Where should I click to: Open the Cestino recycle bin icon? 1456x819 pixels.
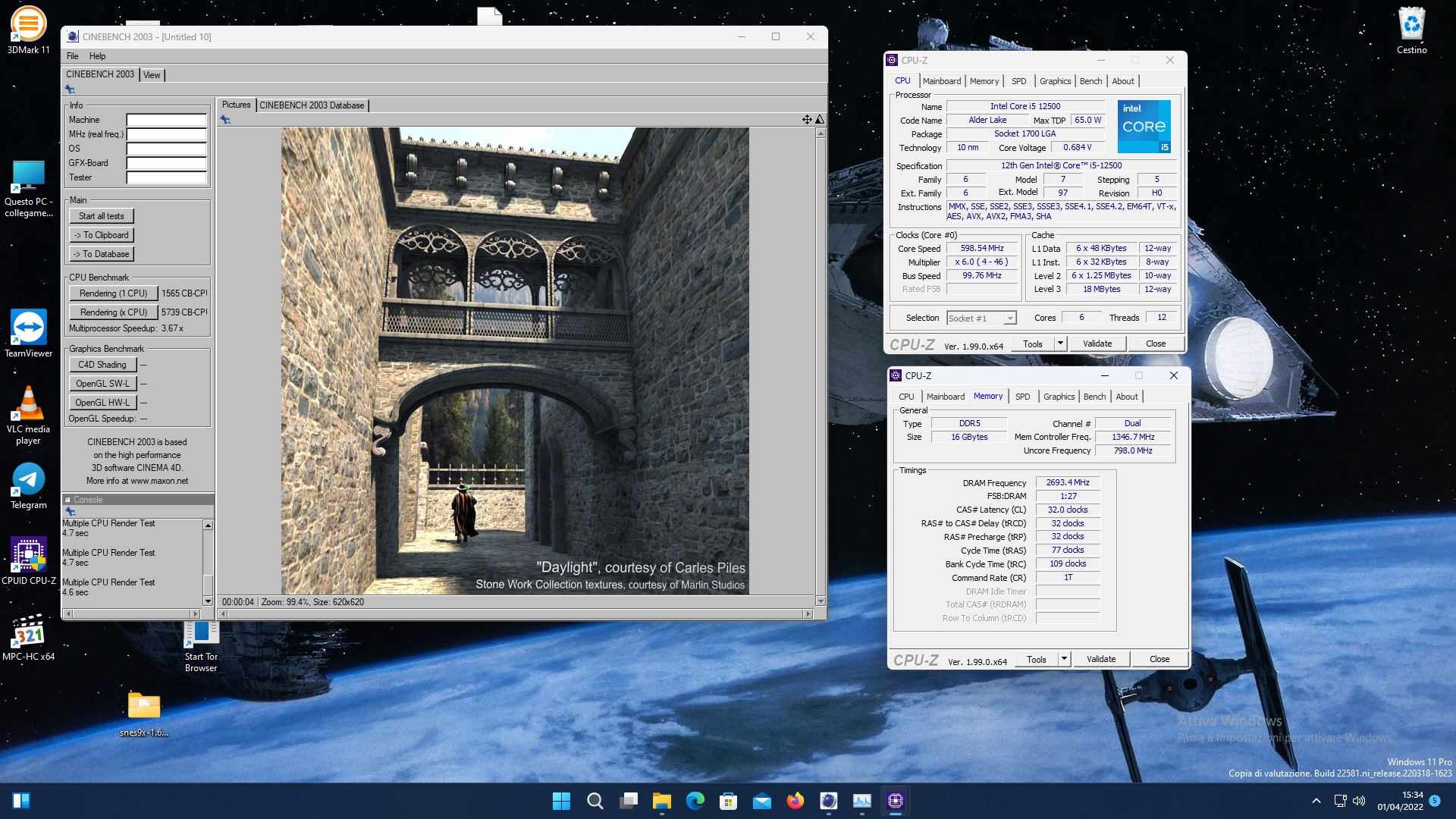point(1411,30)
